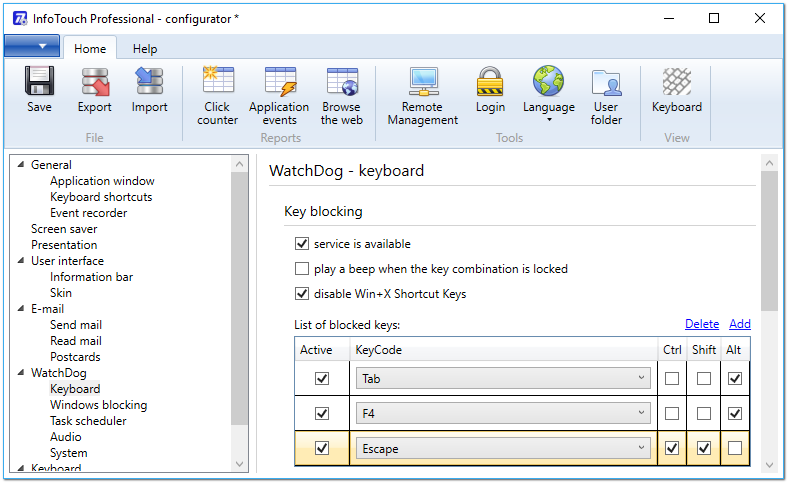
Task: Uncheck Active for the F4 row
Action: pyautogui.click(x=322, y=414)
